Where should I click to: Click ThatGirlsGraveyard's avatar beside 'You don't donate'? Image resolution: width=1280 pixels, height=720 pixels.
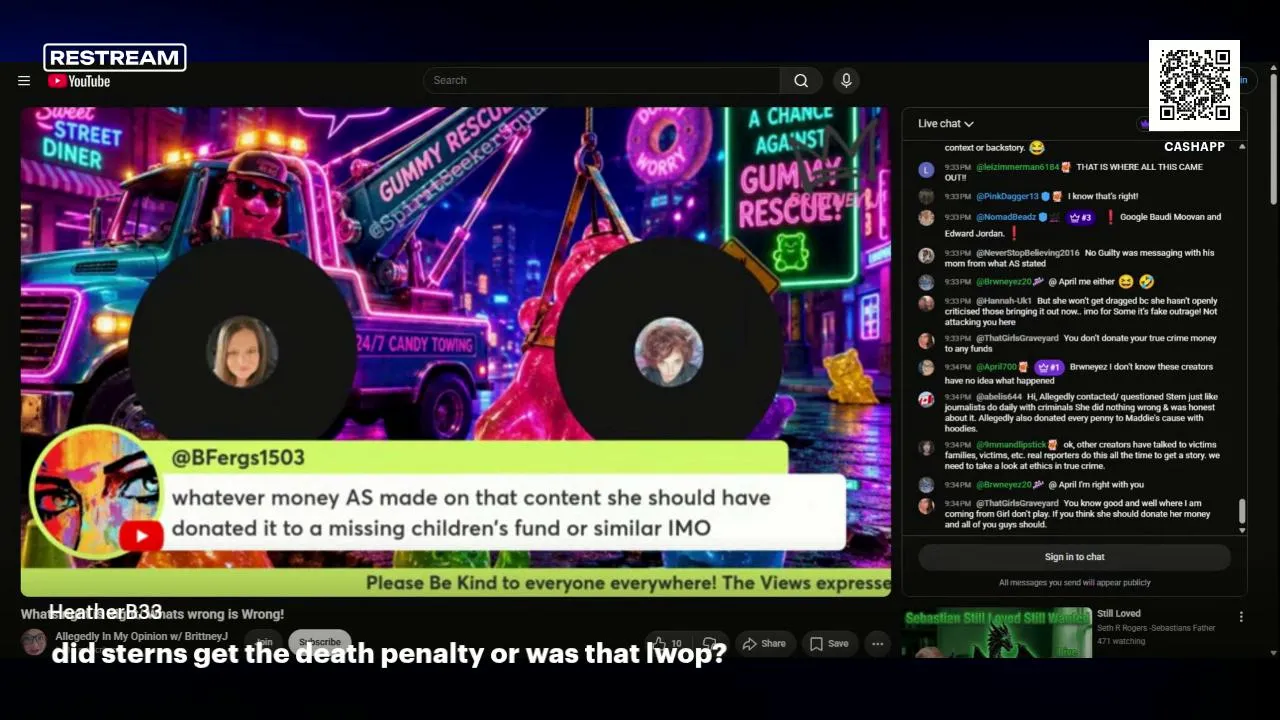coord(927,341)
